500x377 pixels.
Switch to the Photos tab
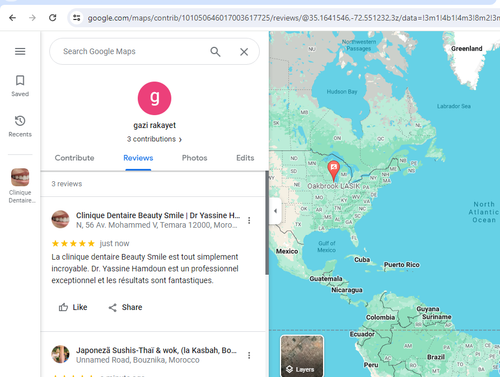pyautogui.click(x=195, y=158)
